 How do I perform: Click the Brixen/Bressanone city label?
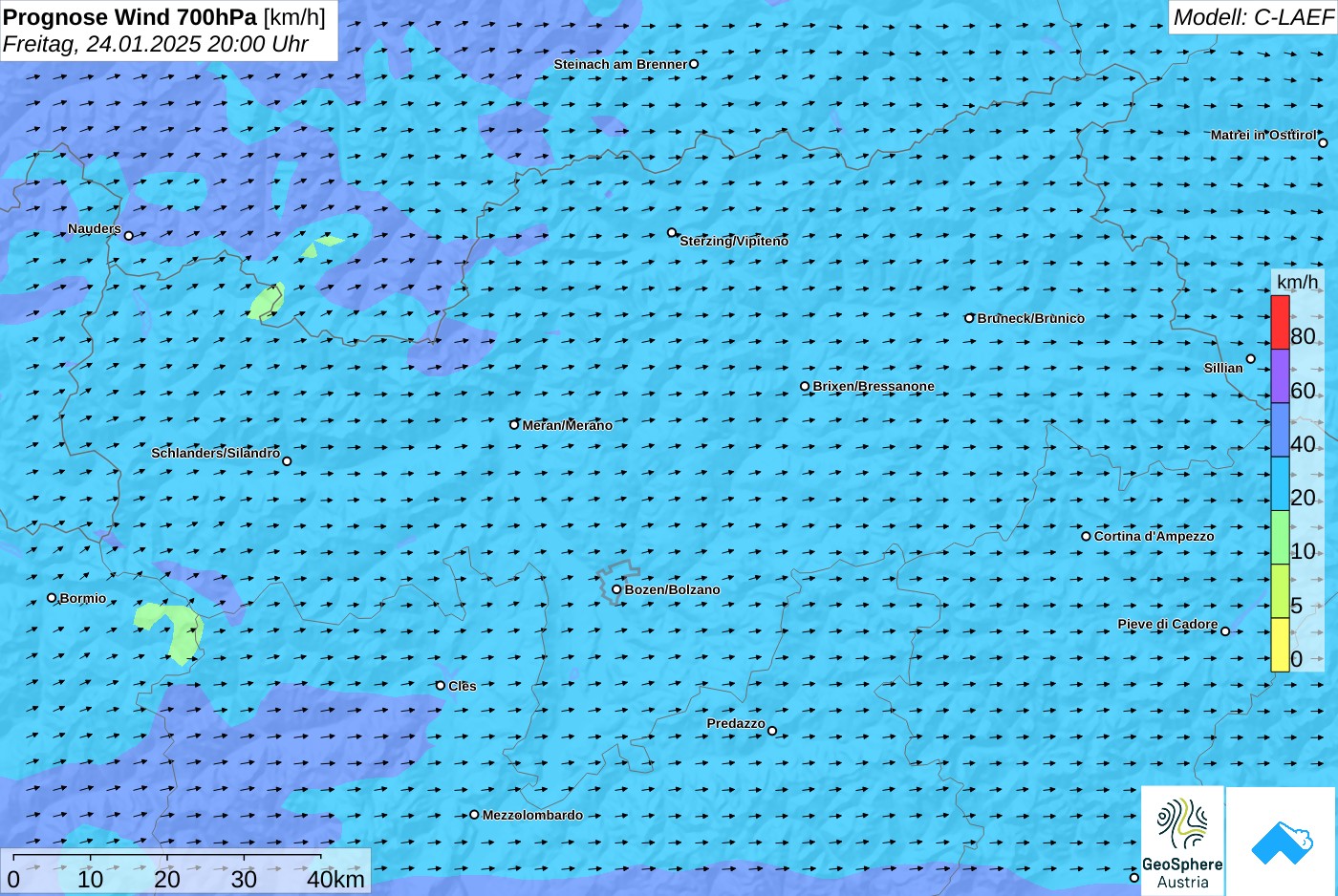click(x=874, y=386)
